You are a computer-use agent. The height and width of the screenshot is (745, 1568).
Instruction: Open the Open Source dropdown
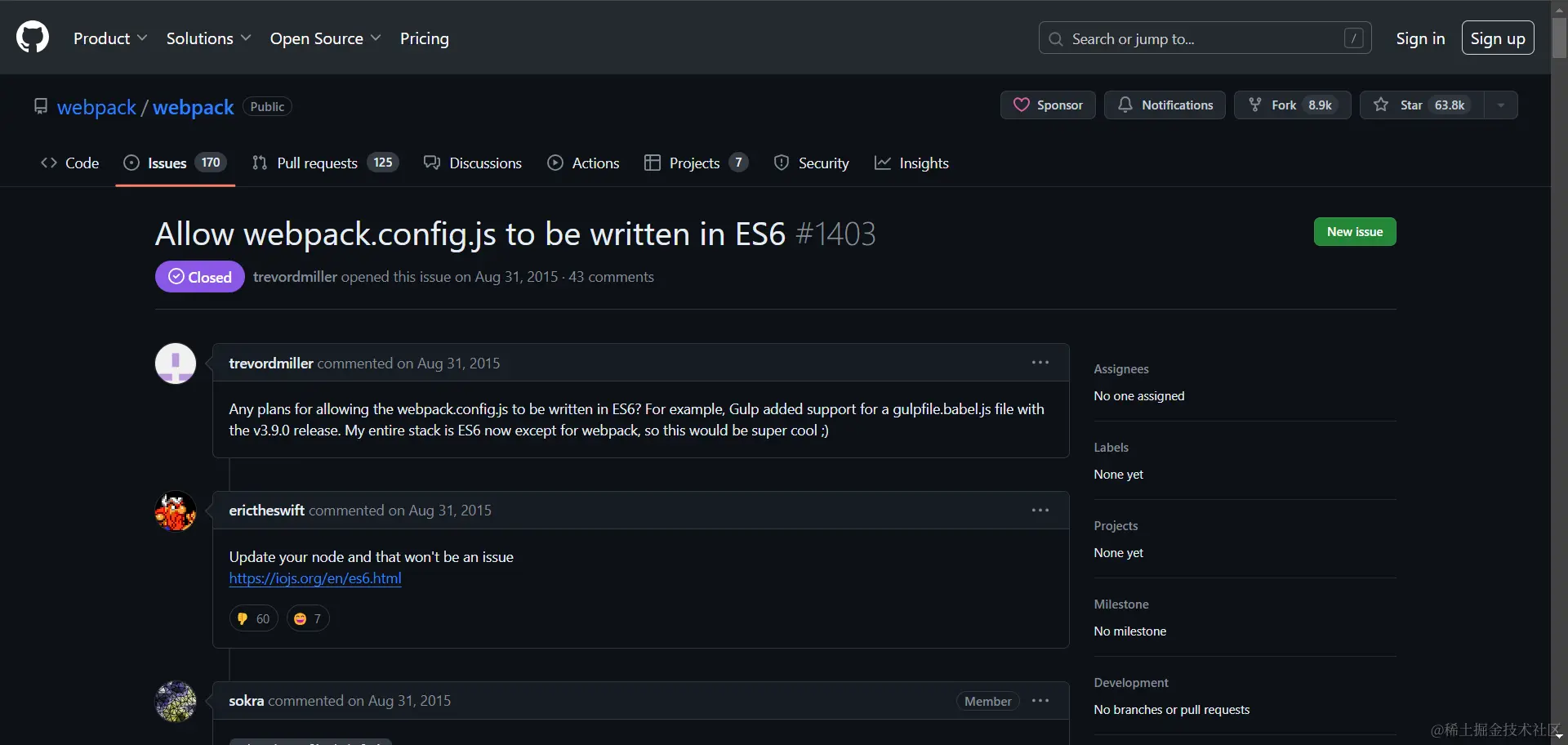point(325,38)
